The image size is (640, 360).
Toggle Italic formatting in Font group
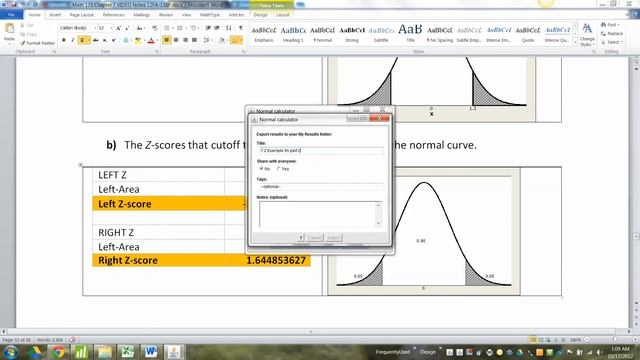pyautogui.click(x=73, y=40)
